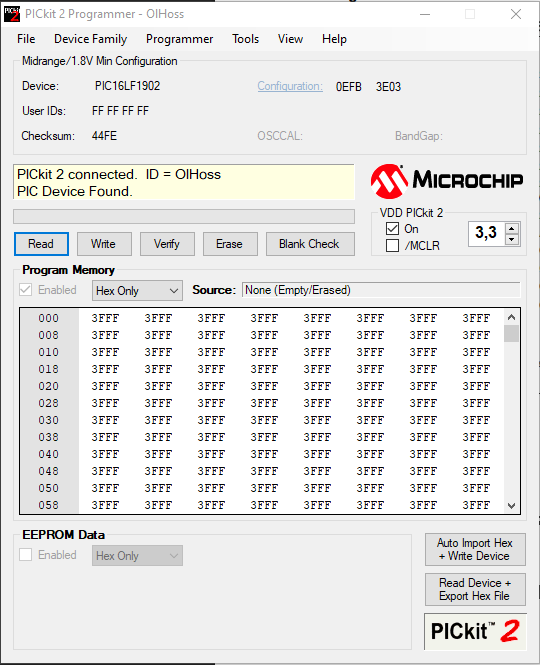Screen dimensions: 540x665
Task: Decrease VDD voltage with down arrow
Action: click(x=512, y=240)
